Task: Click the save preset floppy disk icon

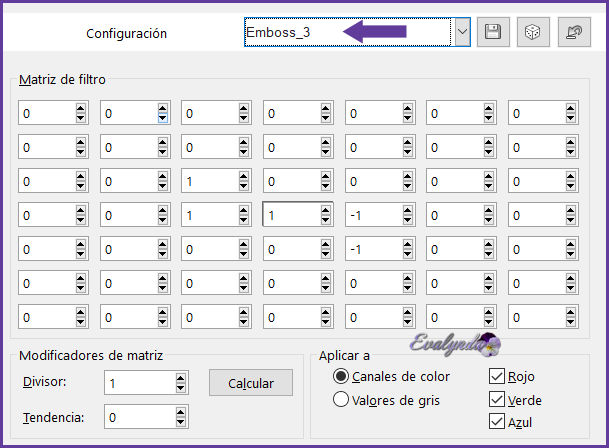Action: click(x=492, y=32)
